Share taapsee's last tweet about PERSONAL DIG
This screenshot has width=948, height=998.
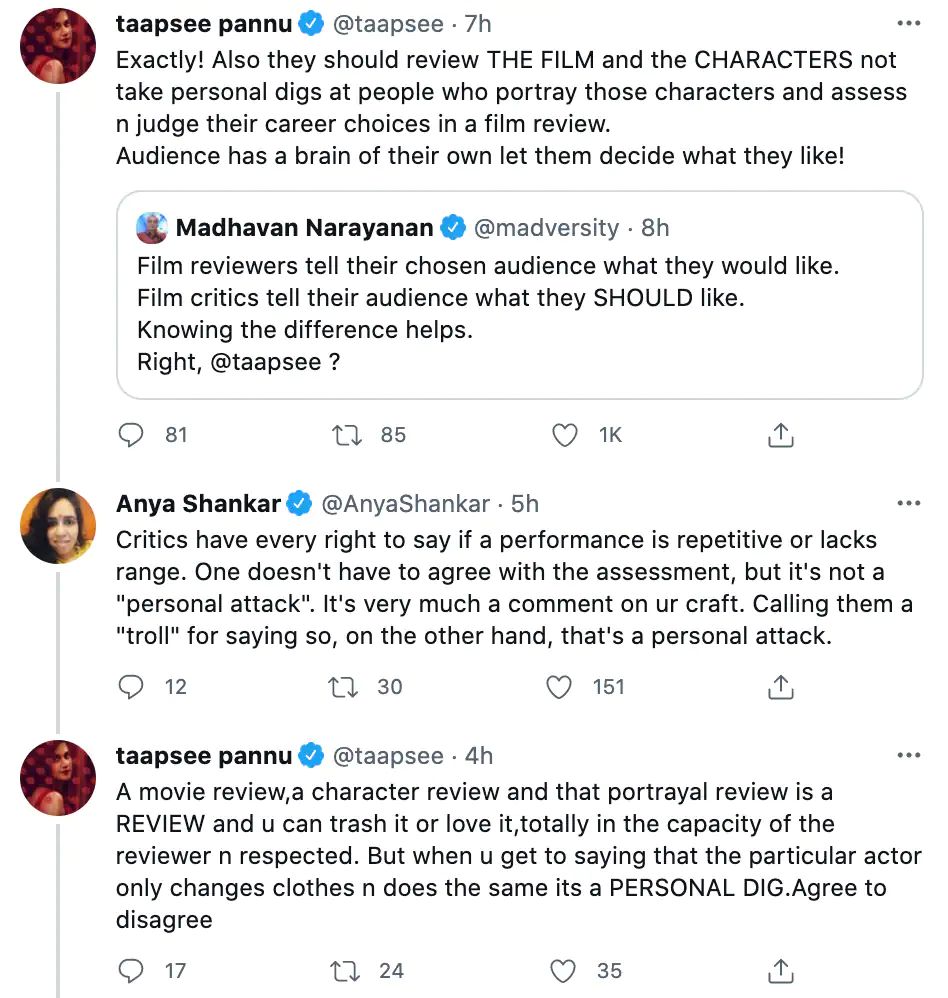(781, 971)
